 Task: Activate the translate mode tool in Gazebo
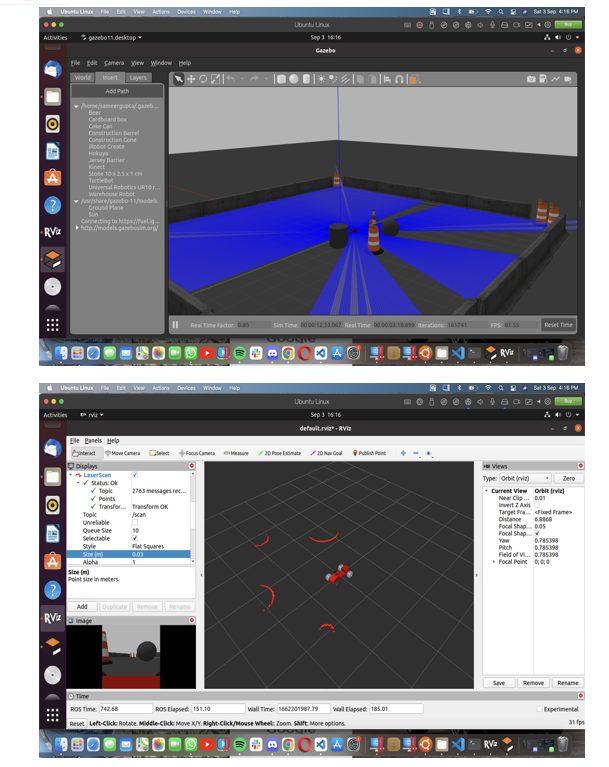[191, 79]
